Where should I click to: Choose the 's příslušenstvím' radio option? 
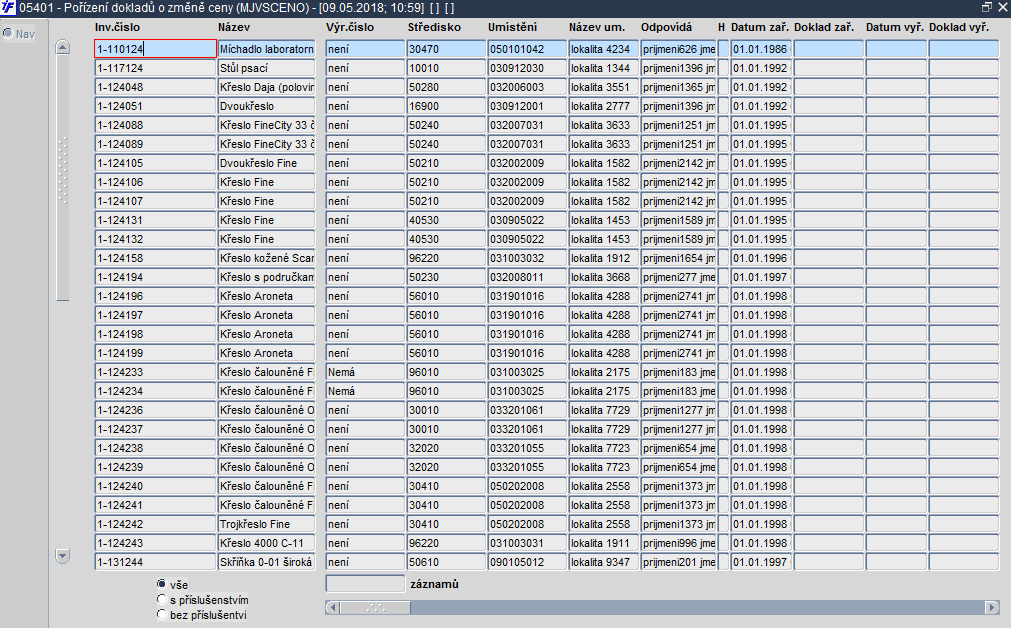tap(161, 600)
